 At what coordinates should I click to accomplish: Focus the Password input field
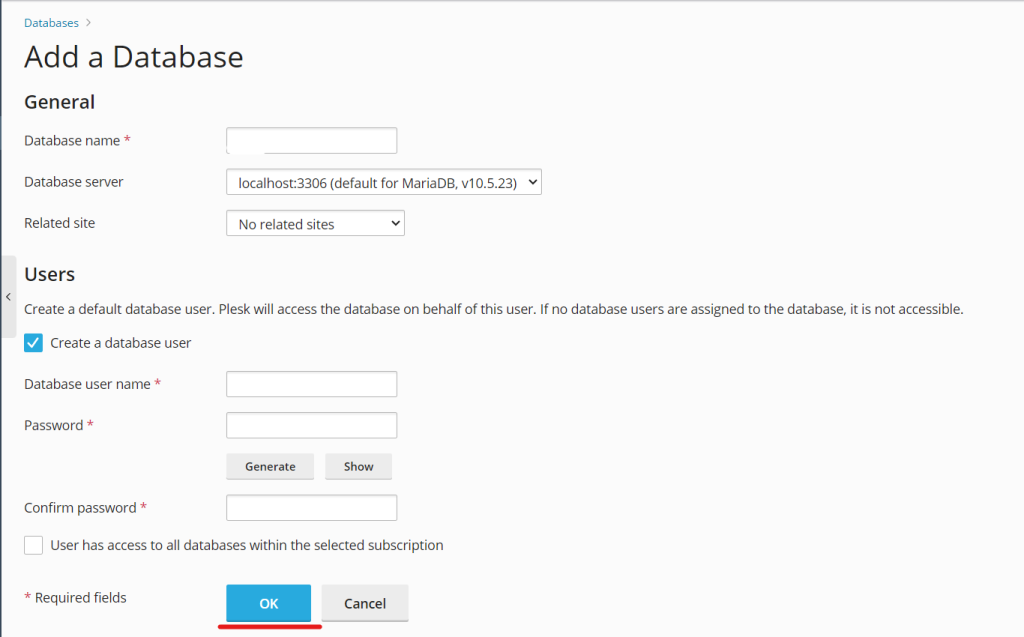(312, 425)
